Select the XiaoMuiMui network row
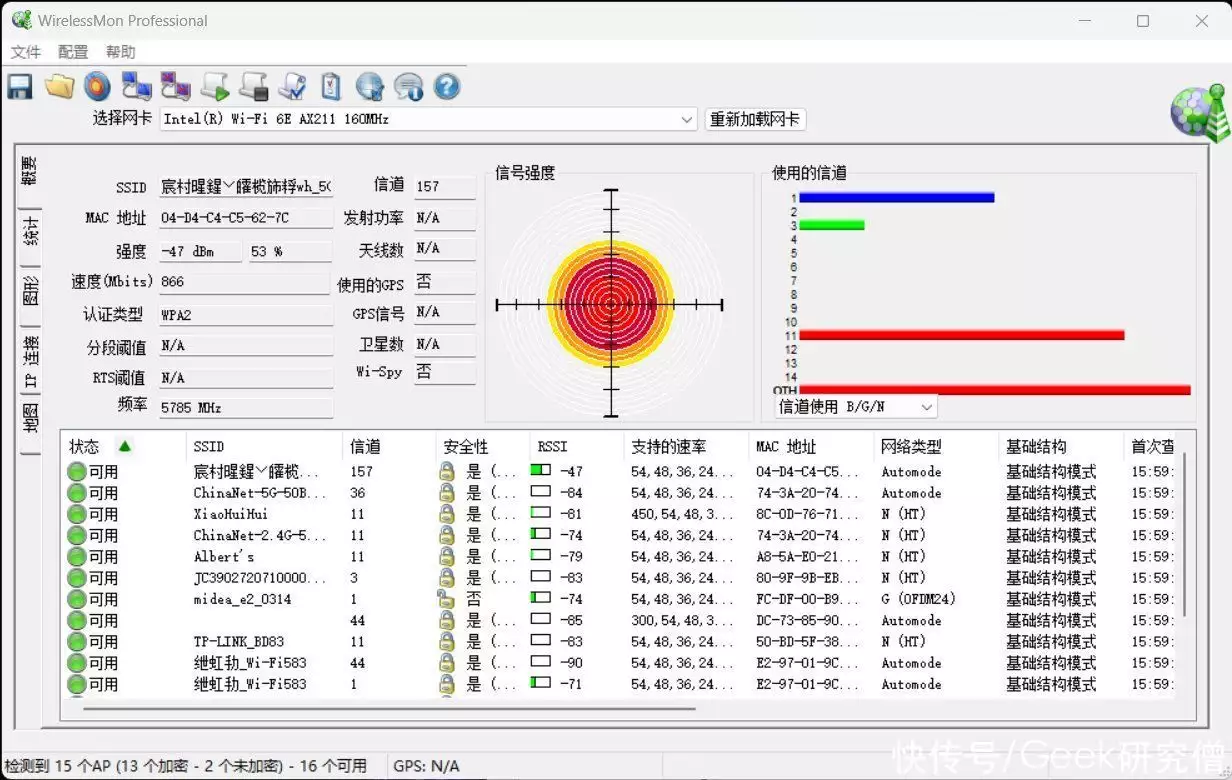 point(619,514)
